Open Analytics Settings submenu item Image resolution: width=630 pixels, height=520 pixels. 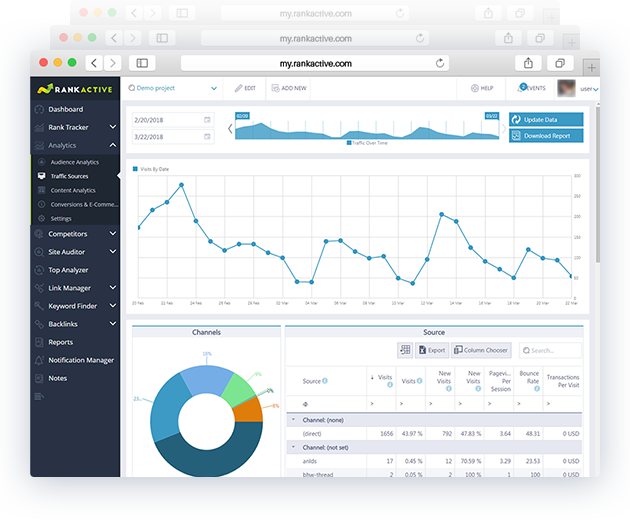[x=61, y=219]
